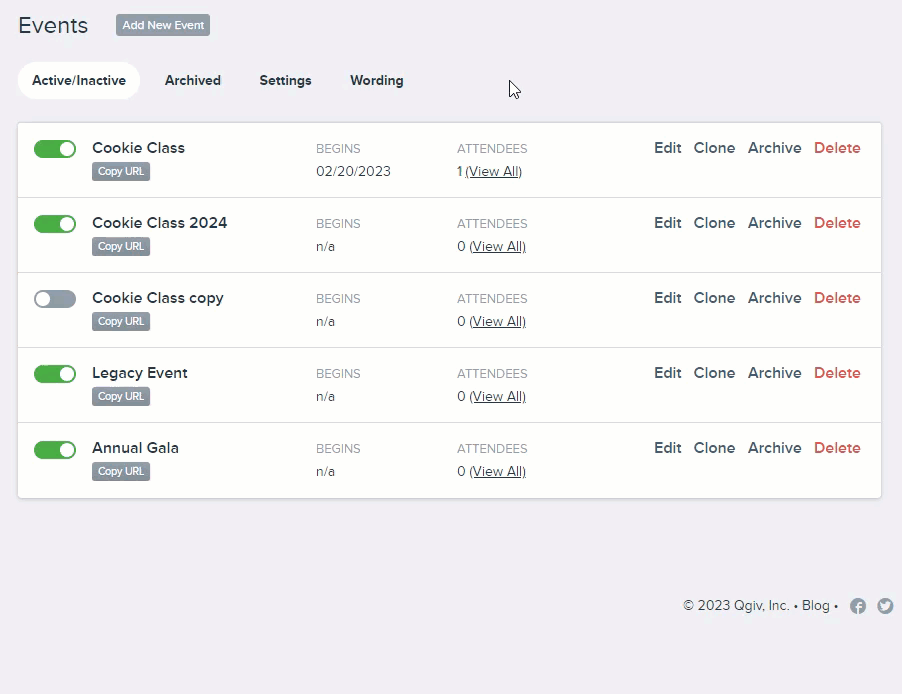
Task: Click the Add New Event button
Action: tap(163, 25)
